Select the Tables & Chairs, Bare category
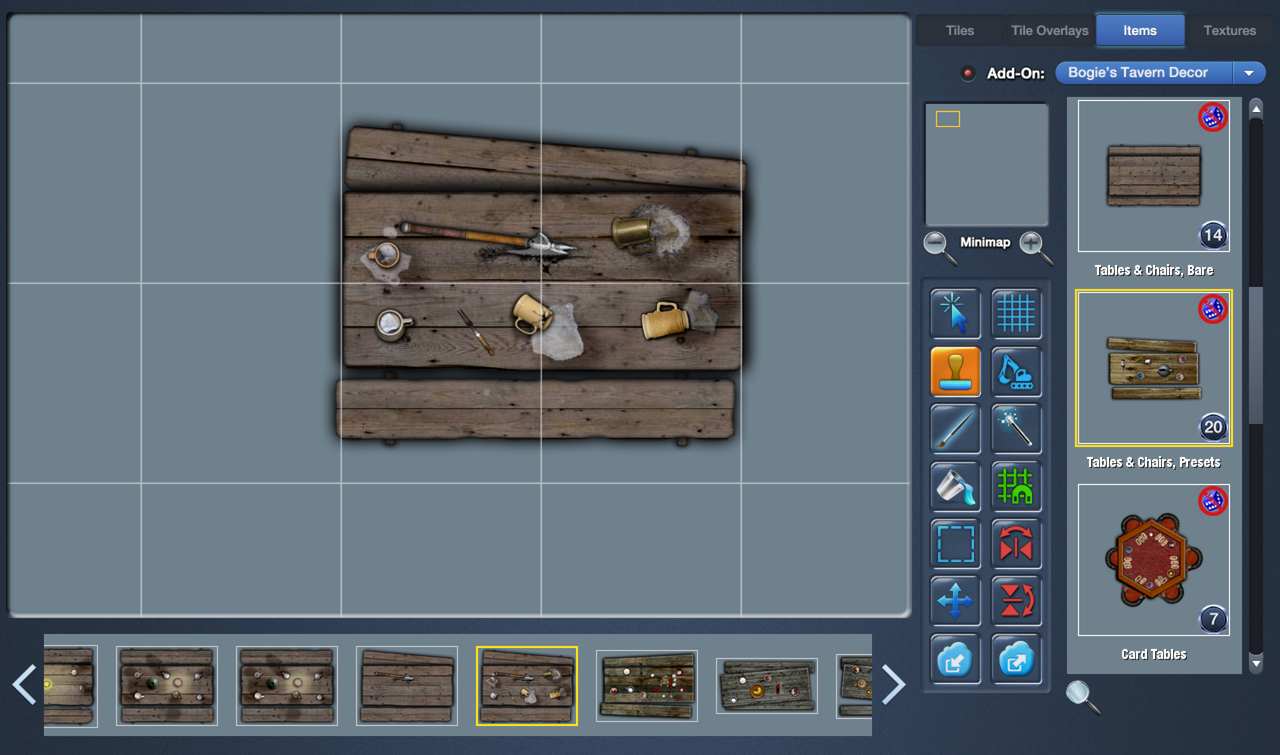The height and width of the screenshot is (755, 1280). (1153, 176)
